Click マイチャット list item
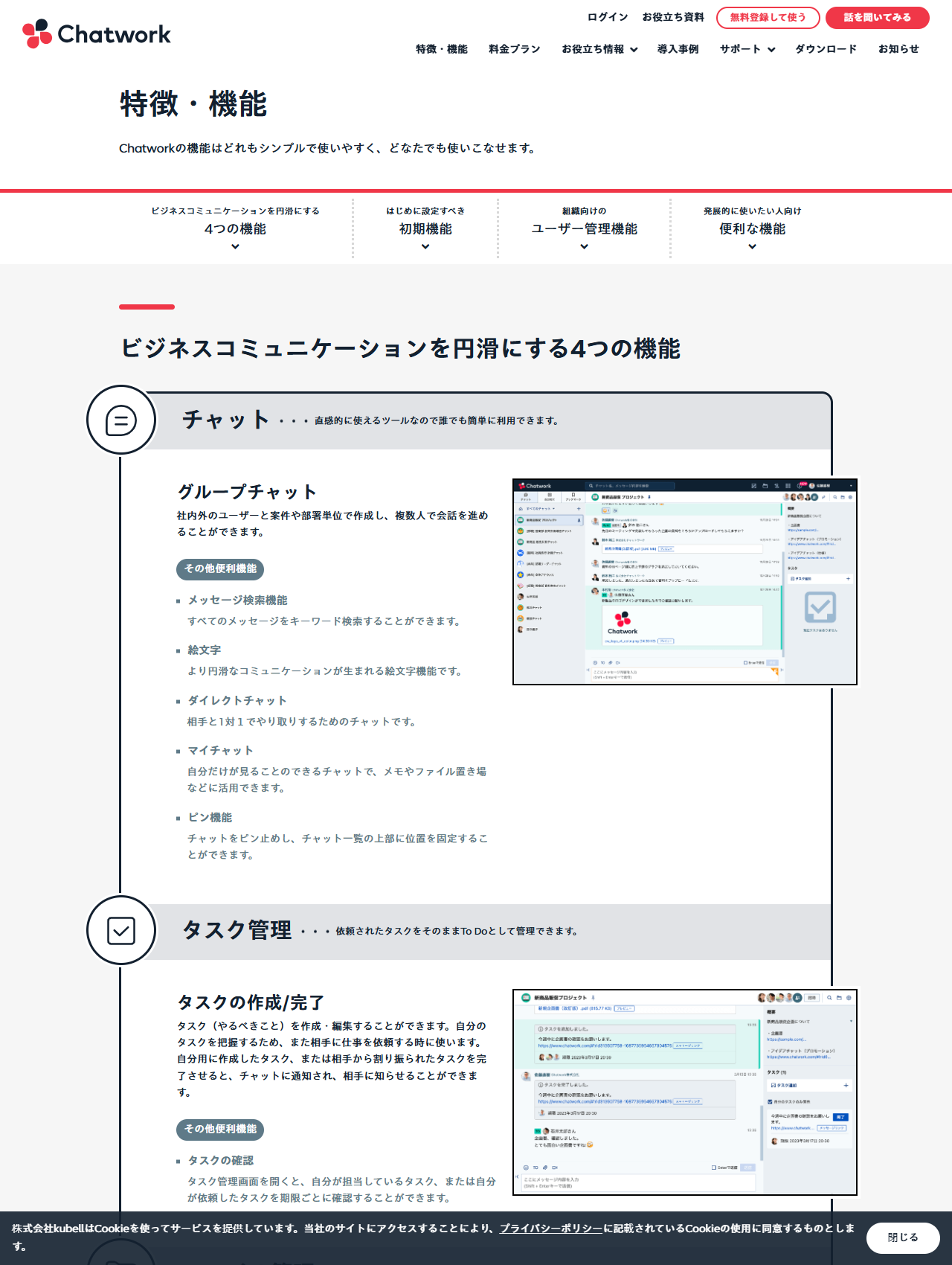This screenshot has height=1265, width=952. coord(221,751)
